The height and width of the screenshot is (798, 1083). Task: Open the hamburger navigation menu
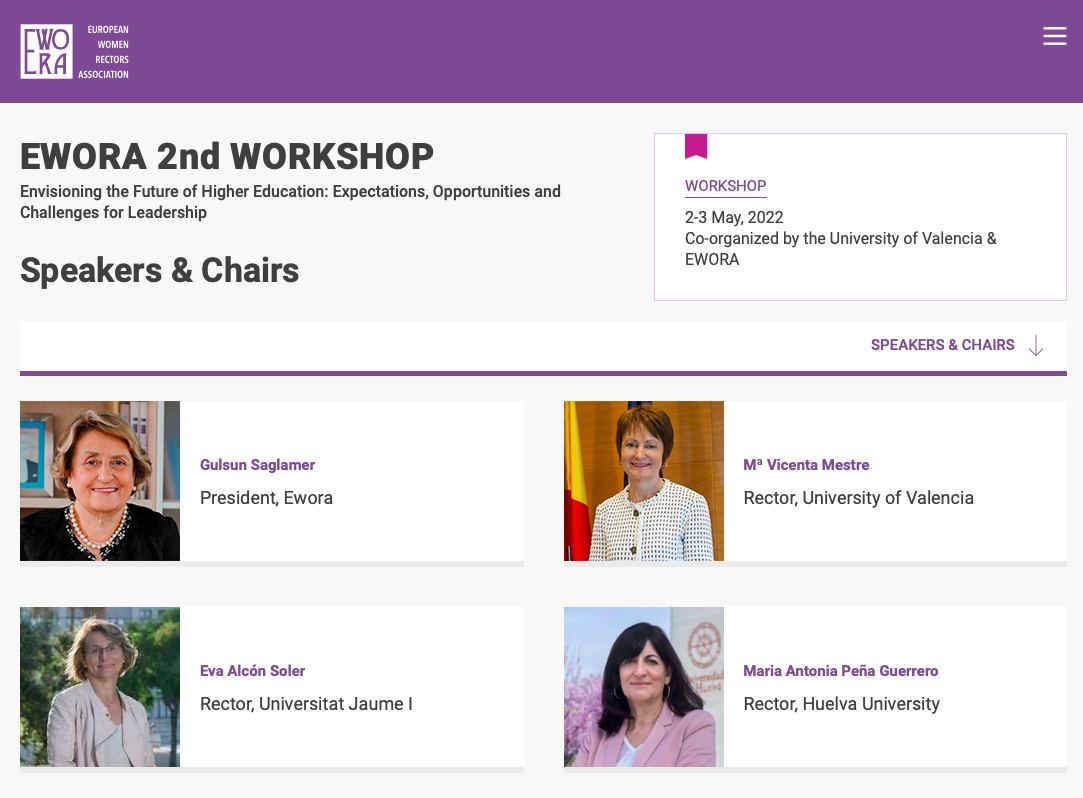[1055, 36]
